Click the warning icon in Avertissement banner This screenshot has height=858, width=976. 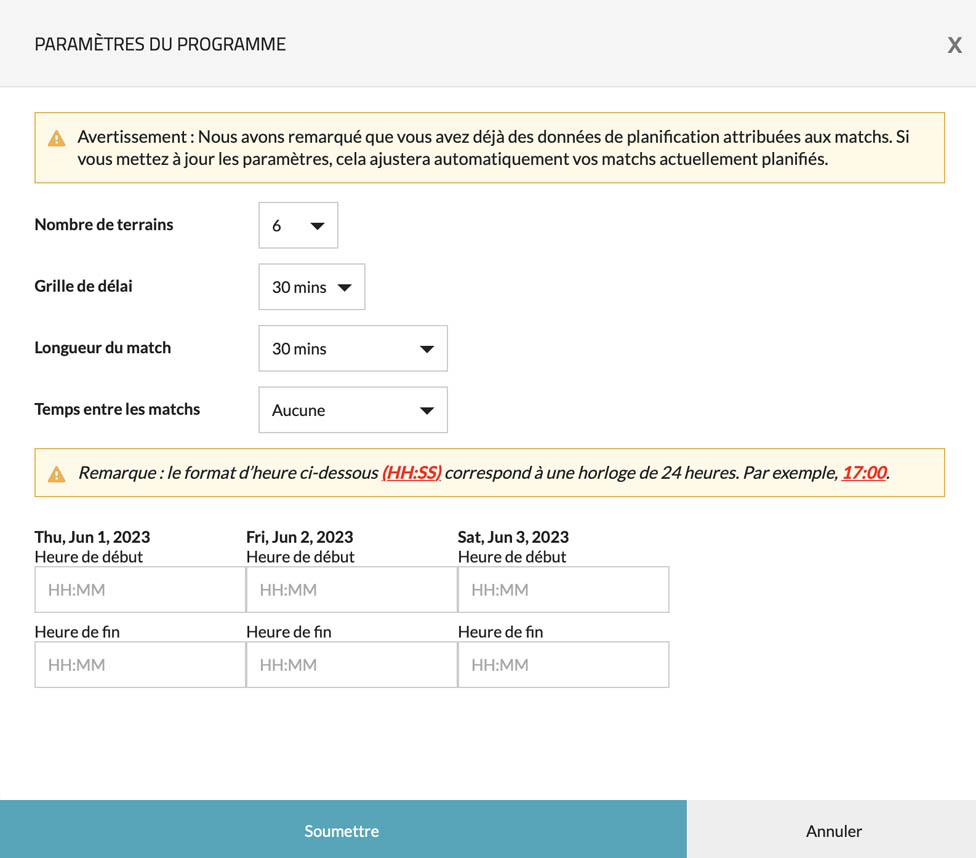point(57,138)
